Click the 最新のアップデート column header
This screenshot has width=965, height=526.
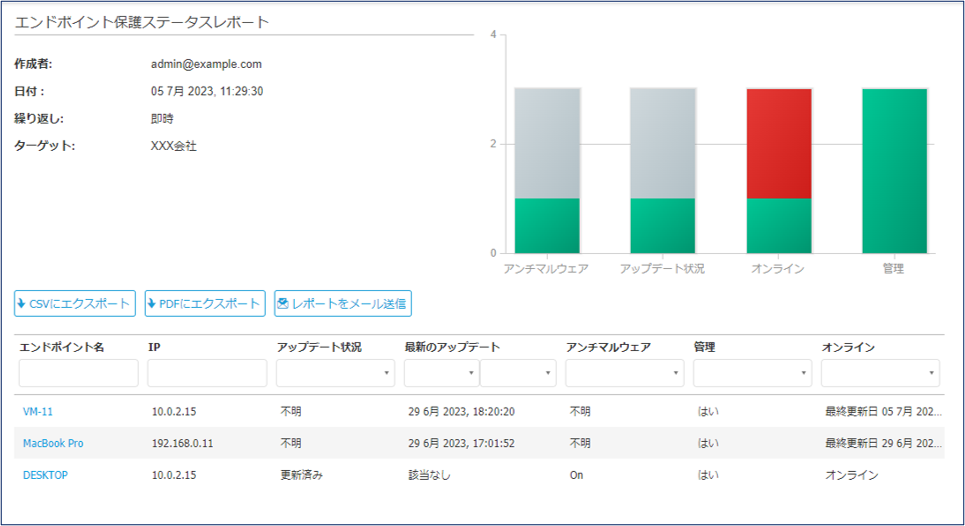tap(452, 347)
